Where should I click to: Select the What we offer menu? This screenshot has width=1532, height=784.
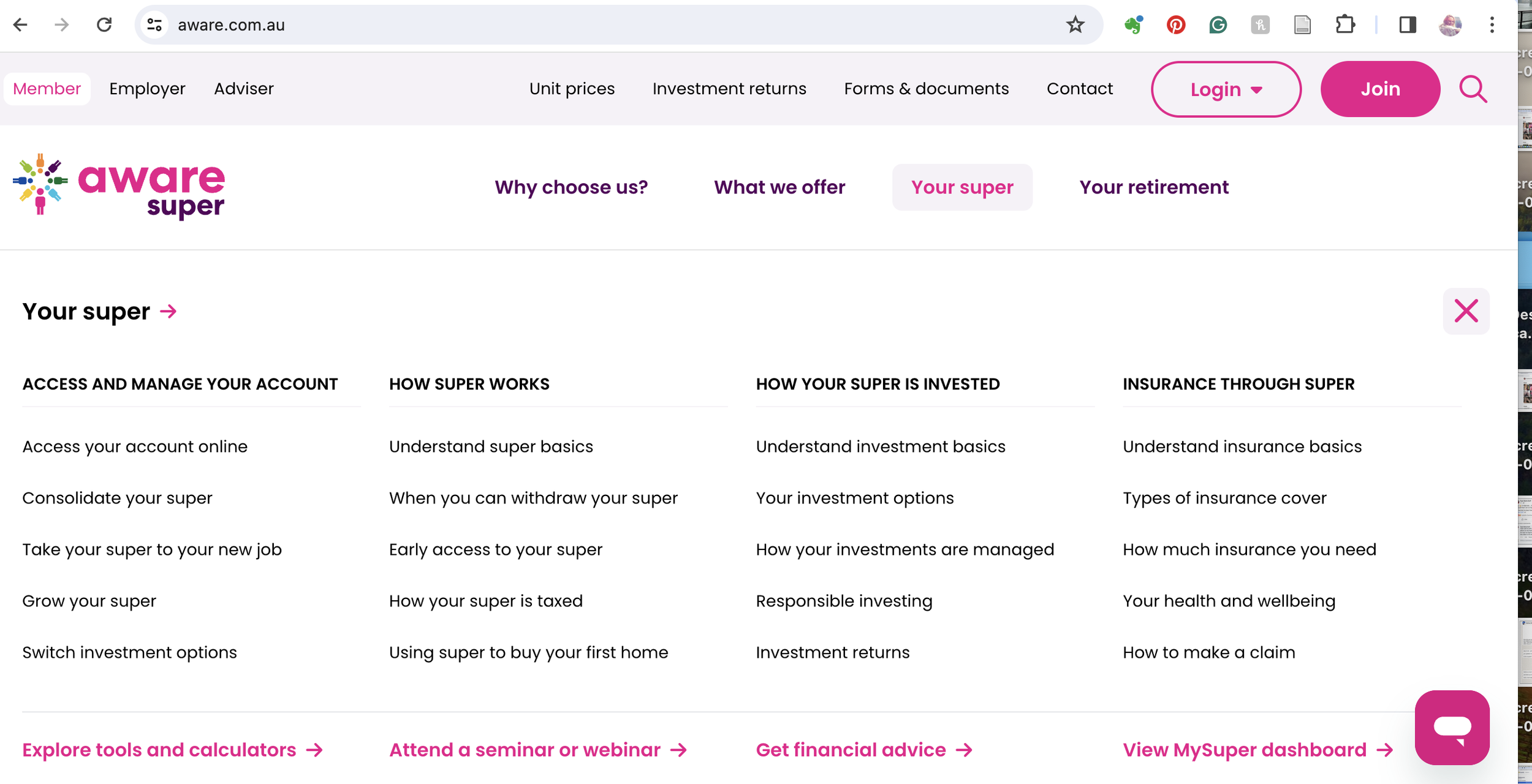point(779,187)
